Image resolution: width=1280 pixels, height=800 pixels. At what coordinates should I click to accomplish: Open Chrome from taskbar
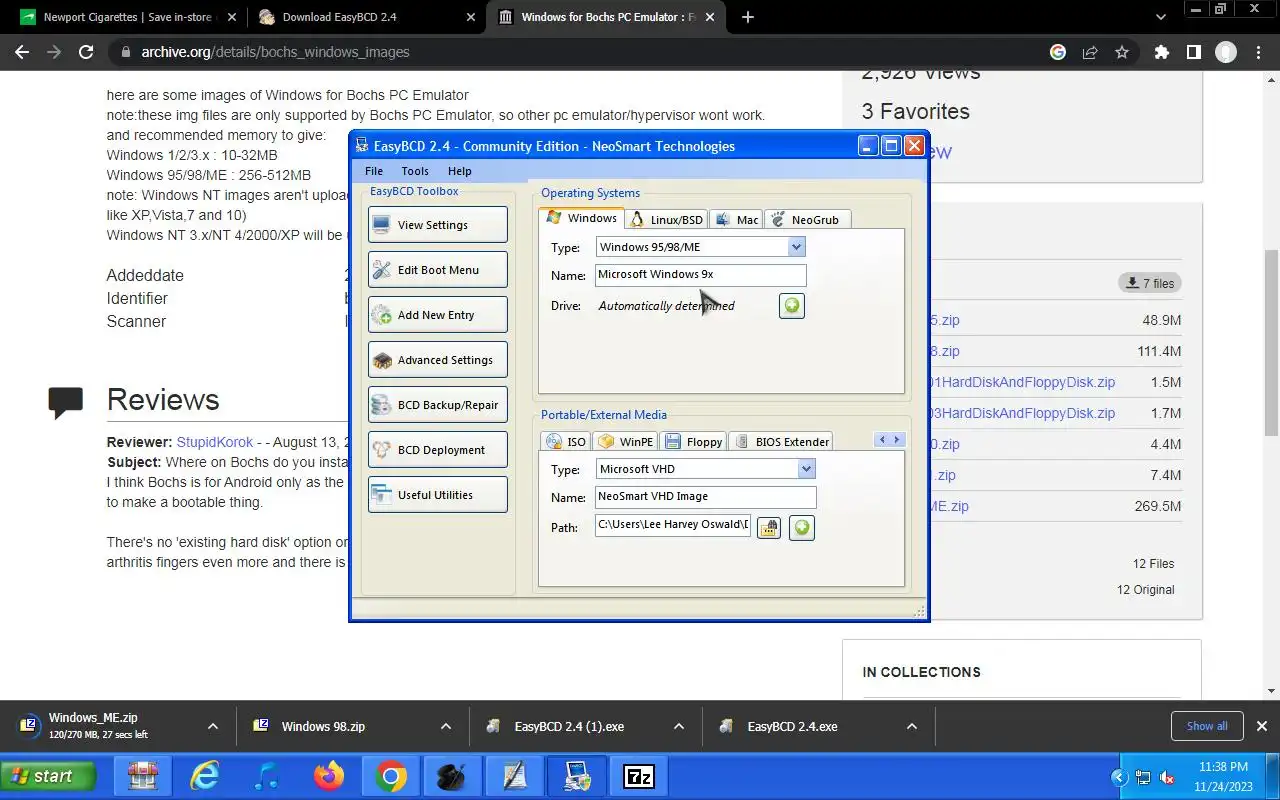[391, 776]
